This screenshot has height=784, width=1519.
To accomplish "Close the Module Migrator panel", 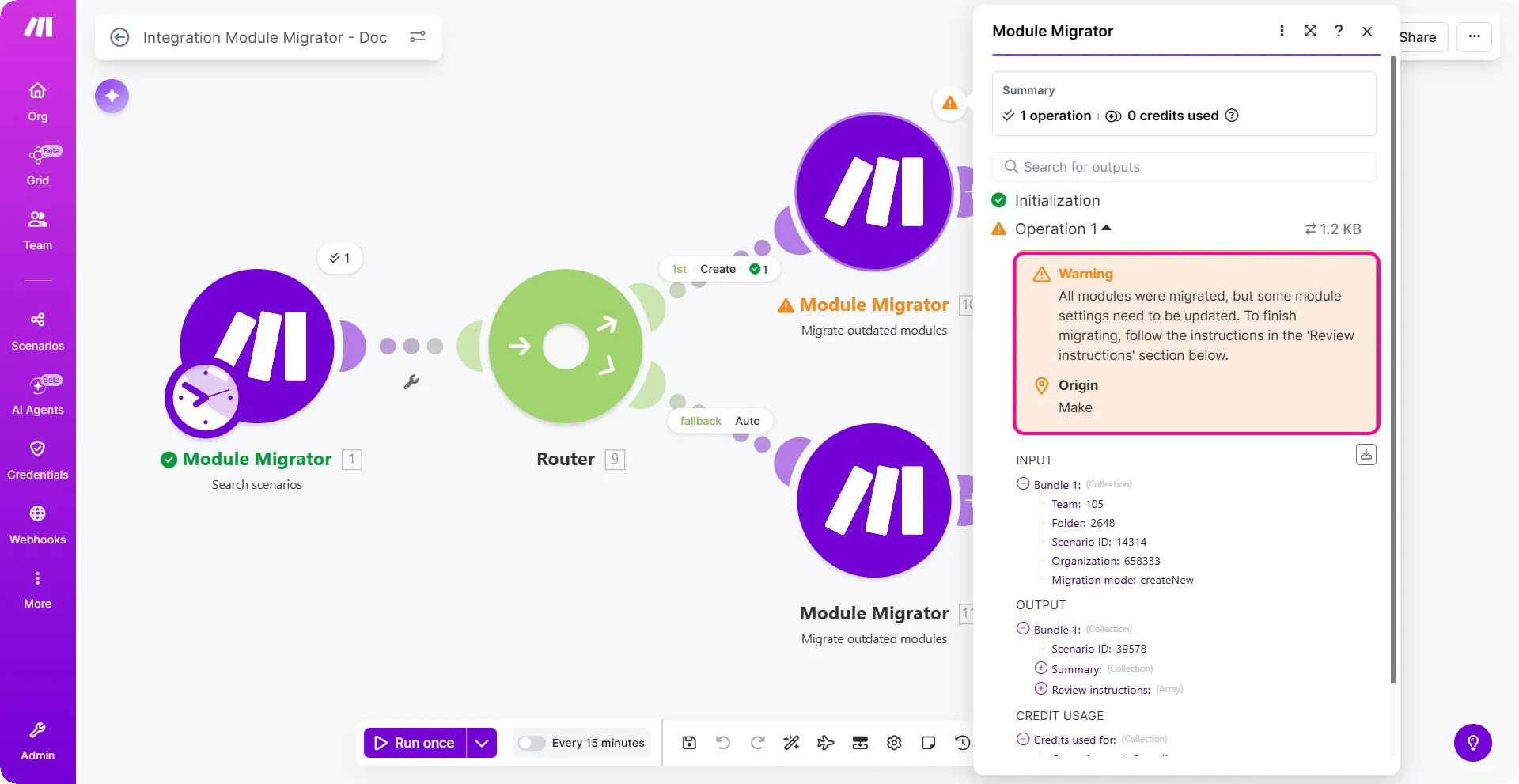I will [1367, 31].
